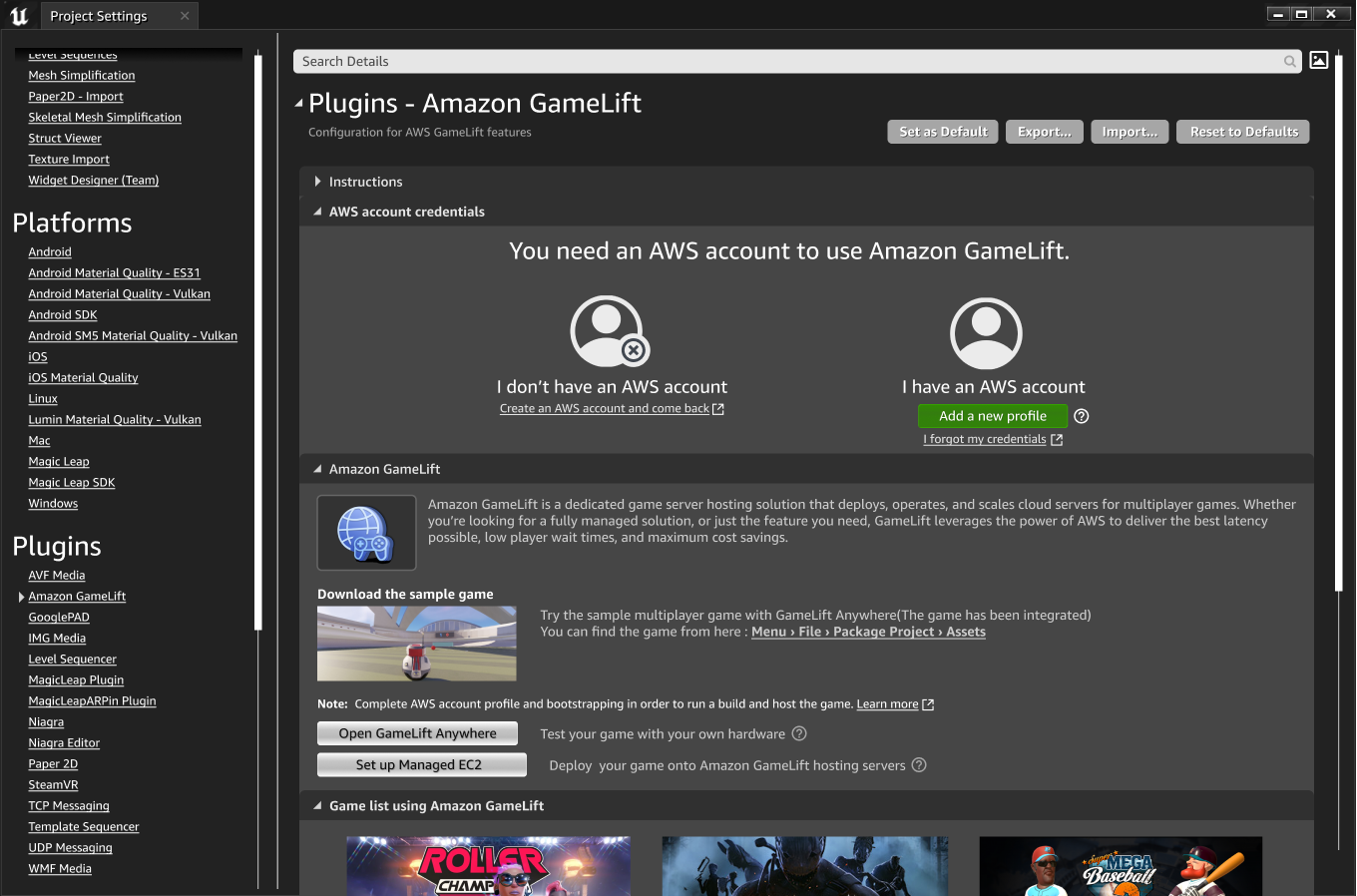Expand the Instructions section
The image size is (1357, 896).
coord(318,182)
